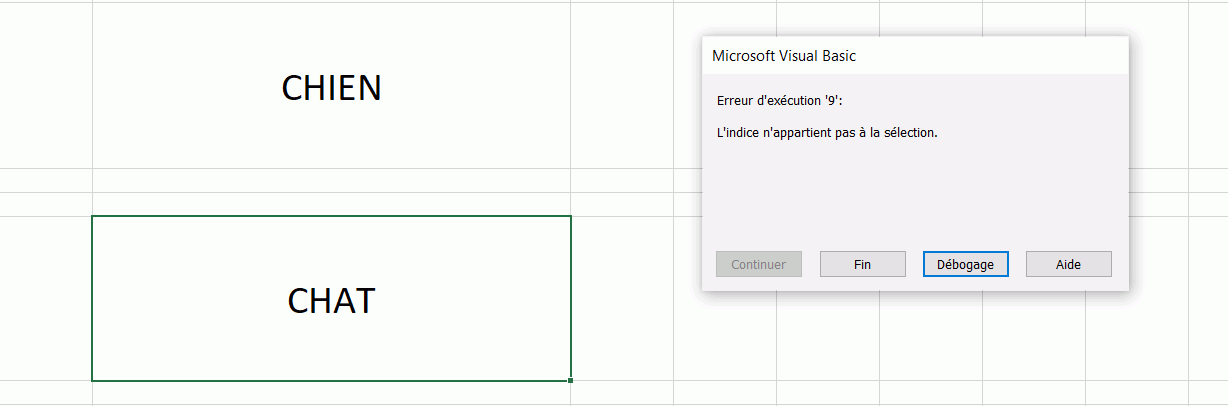Select the empty cell right of CHAT

(x=621, y=299)
